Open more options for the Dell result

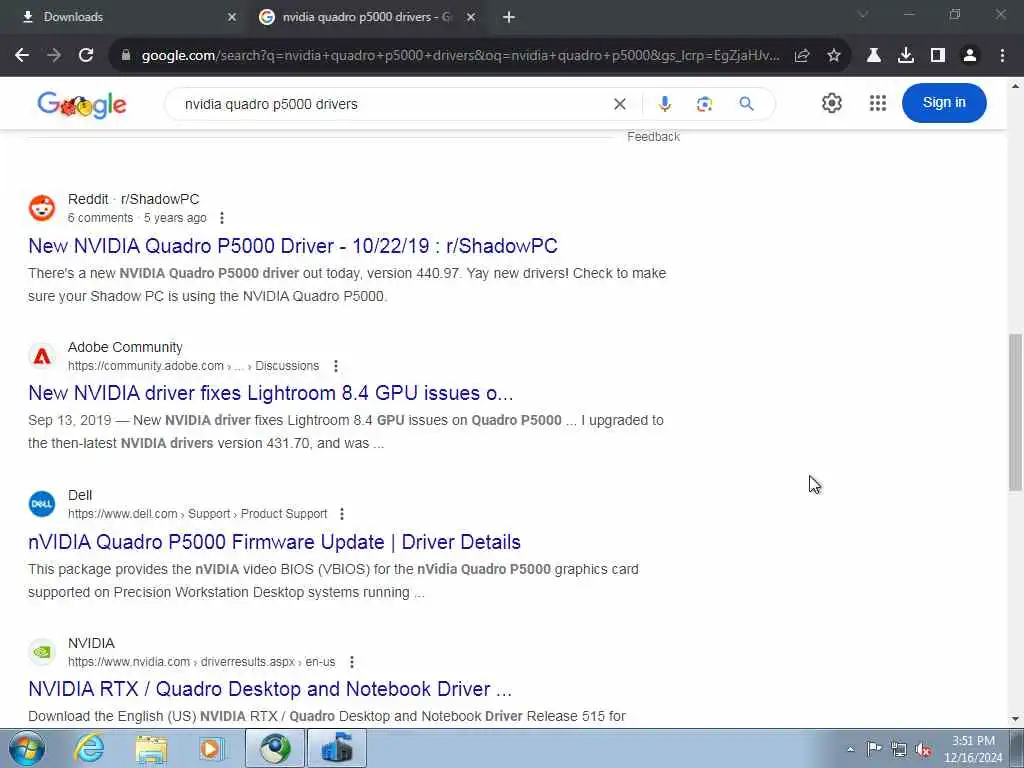coord(342,514)
